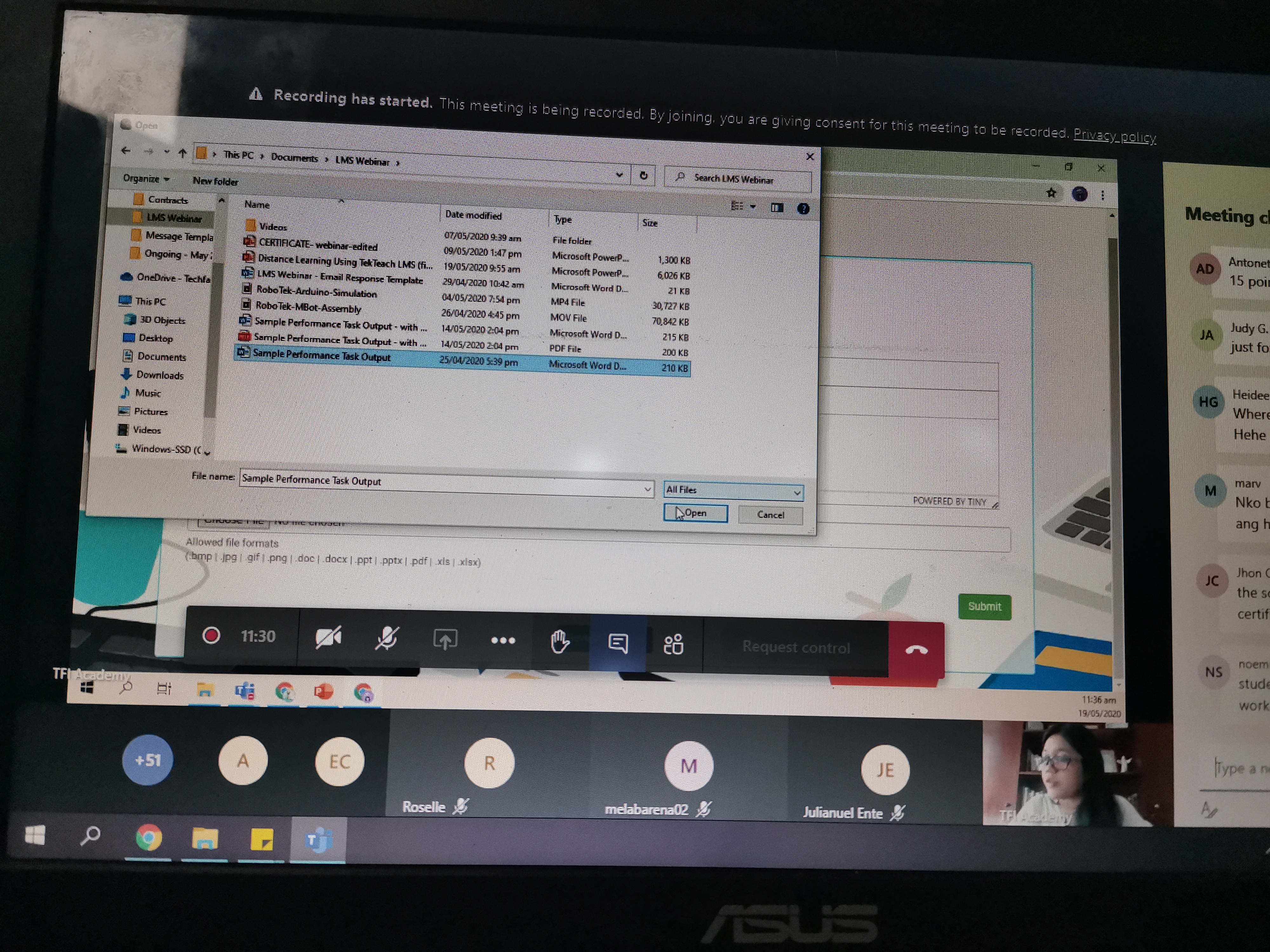The image size is (1270, 952).
Task: Change the file view layout
Action: pos(737,206)
